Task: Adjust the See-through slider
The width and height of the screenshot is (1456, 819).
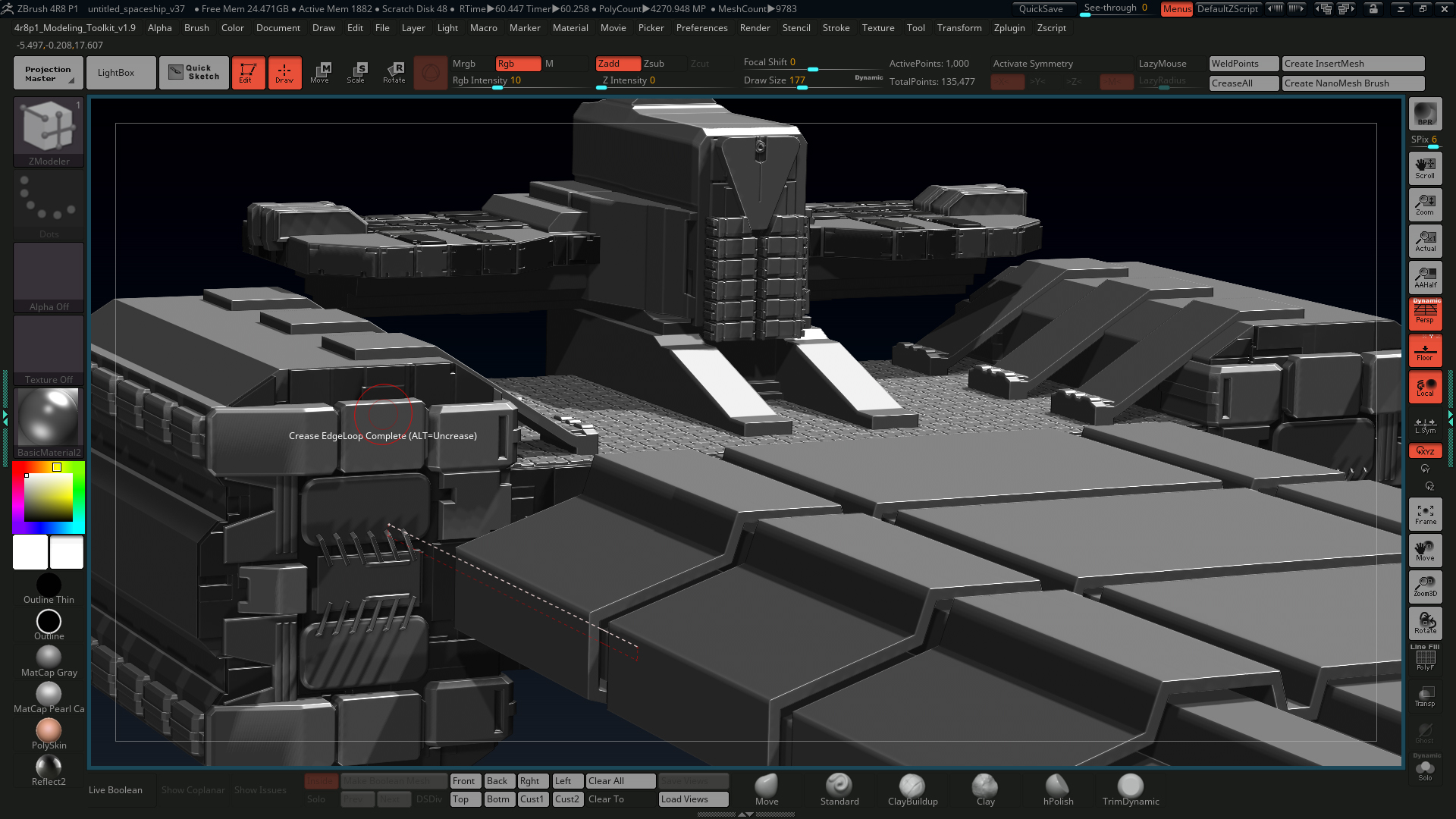Action: tap(1118, 9)
